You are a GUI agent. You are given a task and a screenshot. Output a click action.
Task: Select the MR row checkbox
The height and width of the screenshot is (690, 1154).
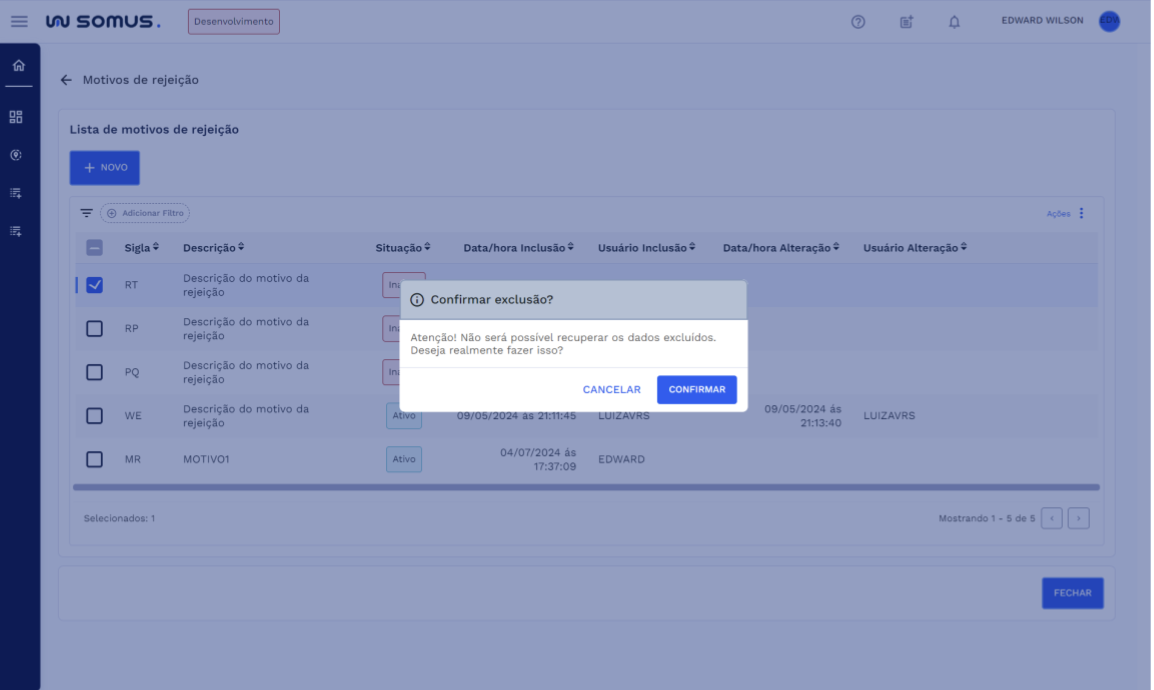pos(94,460)
